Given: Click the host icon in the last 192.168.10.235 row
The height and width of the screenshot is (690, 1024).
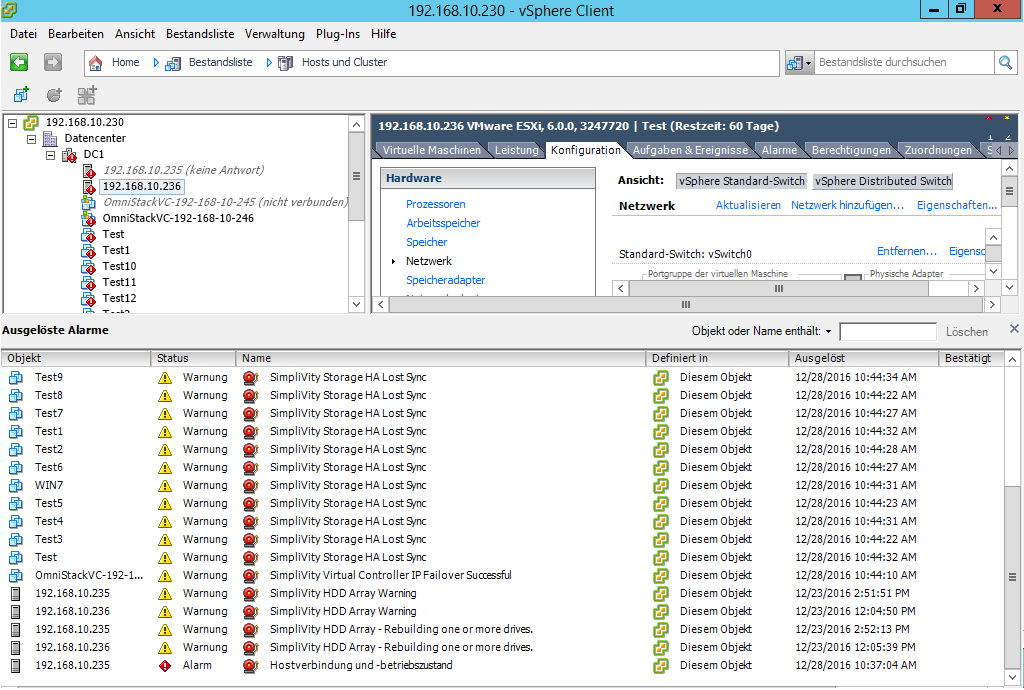Looking at the screenshot, I should coord(16,666).
